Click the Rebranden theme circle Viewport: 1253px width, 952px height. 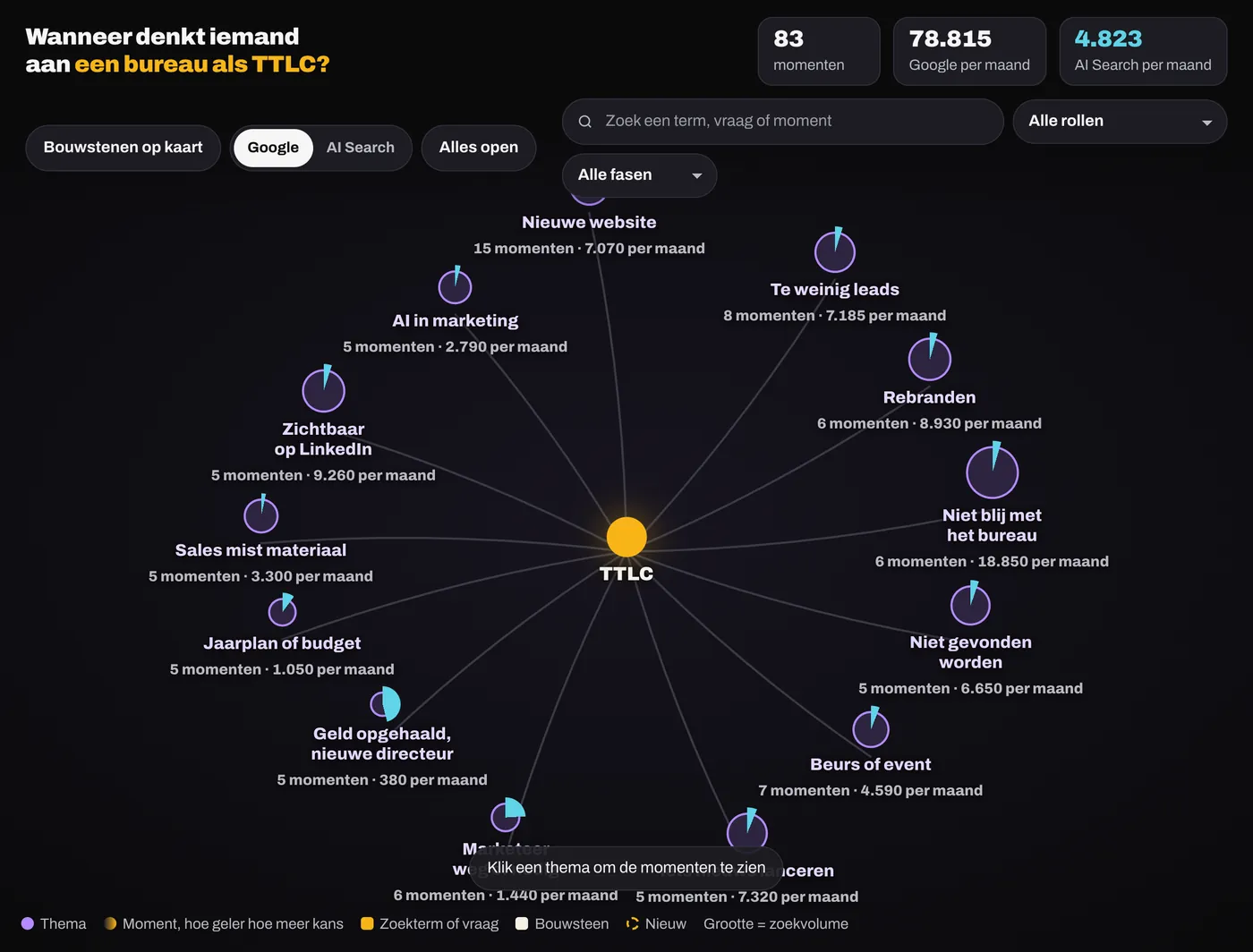pyautogui.click(x=930, y=359)
